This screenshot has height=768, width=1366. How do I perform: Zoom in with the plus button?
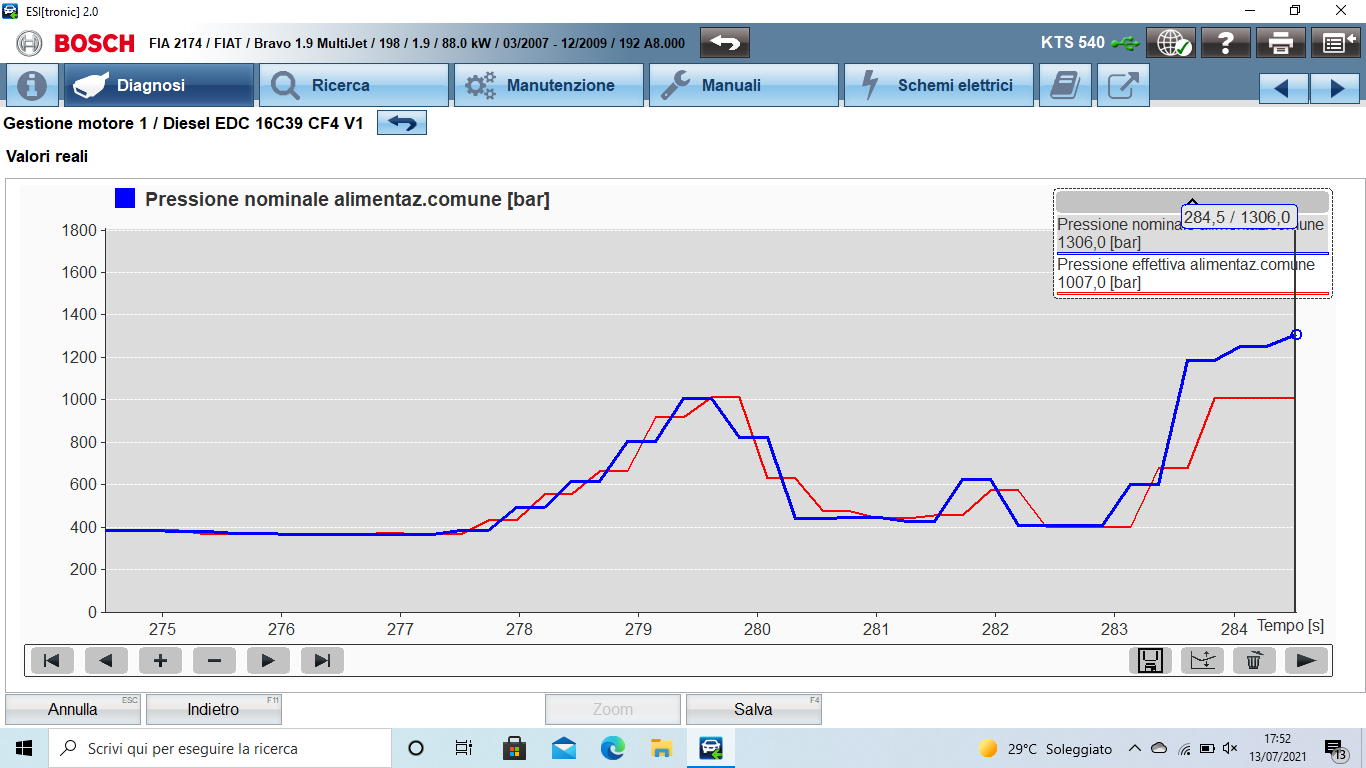click(x=160, y=660)
